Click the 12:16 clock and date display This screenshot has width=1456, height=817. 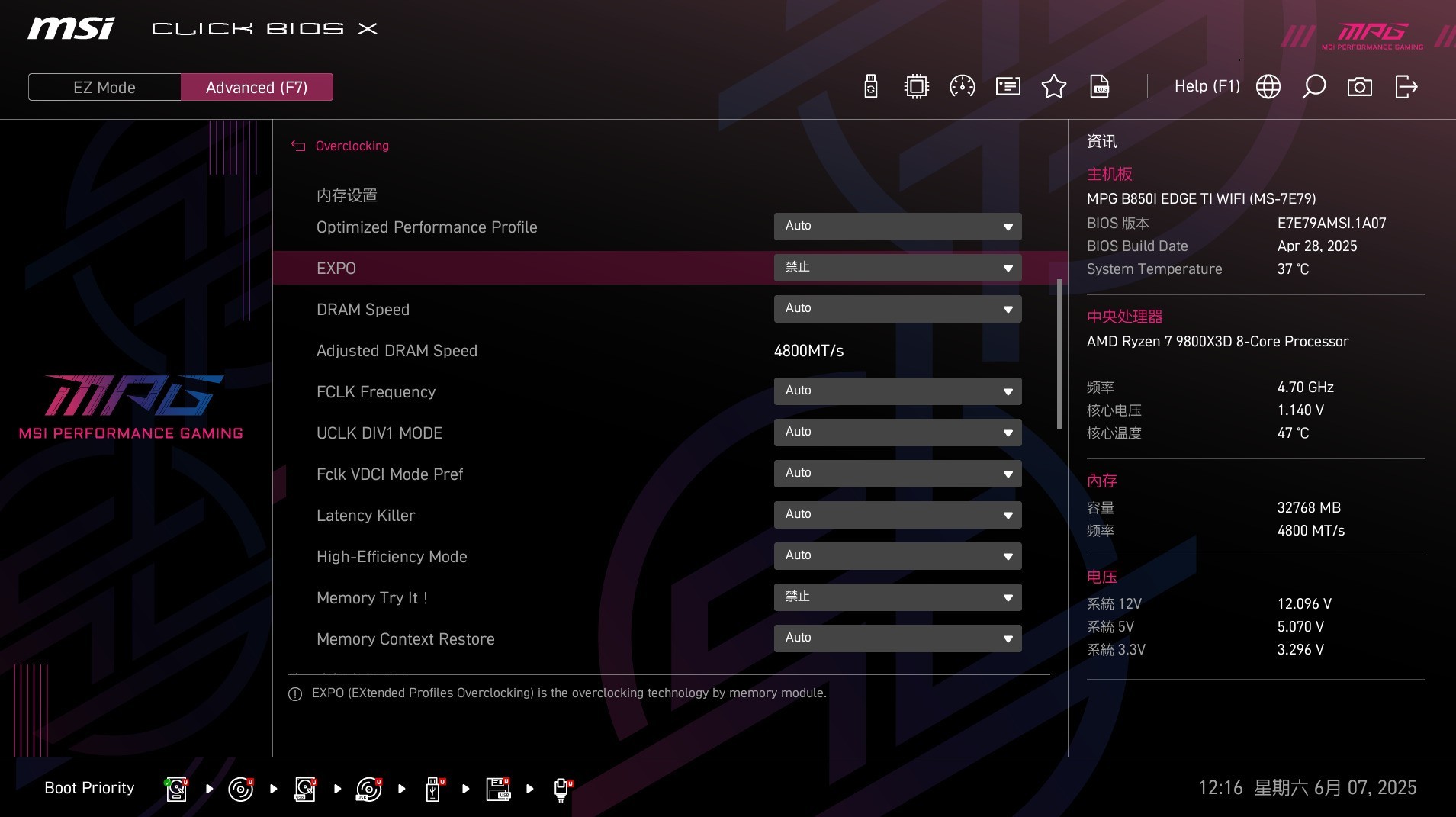tap(1307, 788)
